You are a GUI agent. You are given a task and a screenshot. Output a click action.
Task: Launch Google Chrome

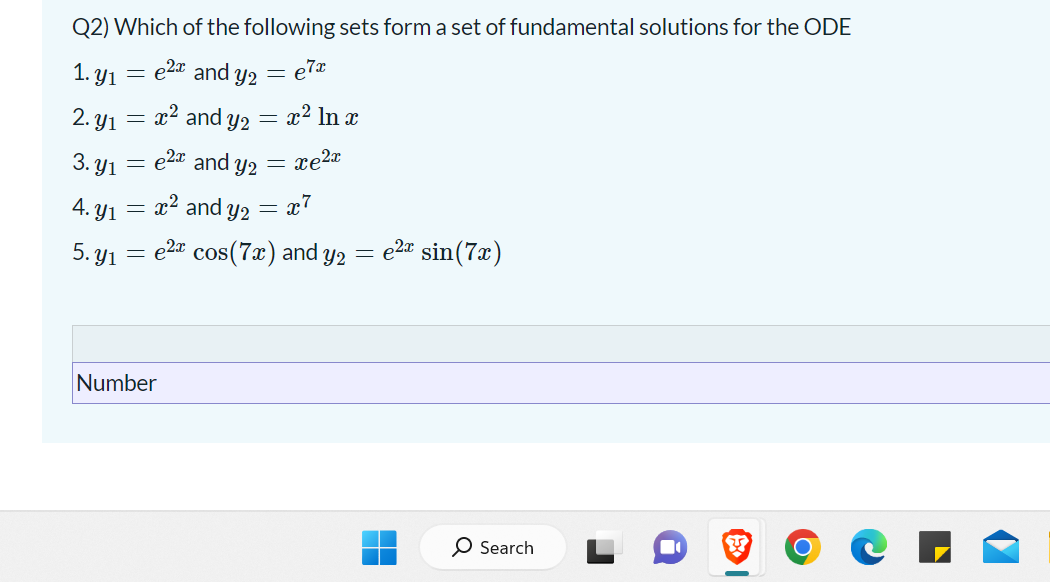804,547
